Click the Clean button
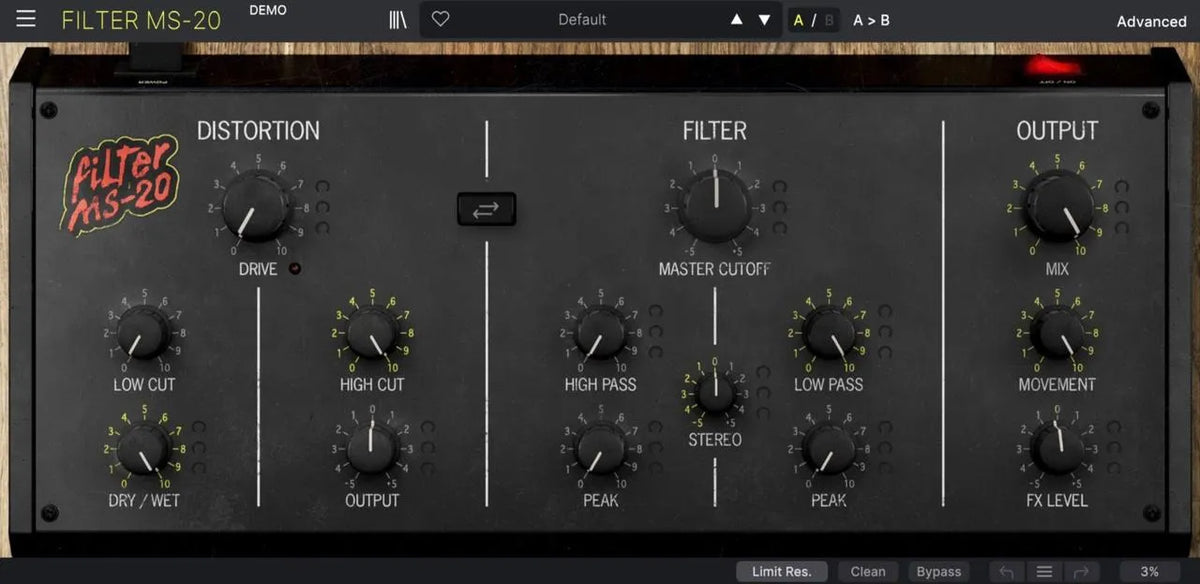1200x584 pixels. click(868, 571)
